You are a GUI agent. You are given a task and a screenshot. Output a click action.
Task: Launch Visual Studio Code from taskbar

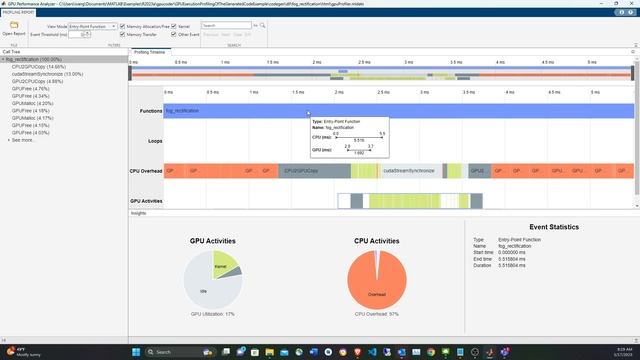pos(372,352)
